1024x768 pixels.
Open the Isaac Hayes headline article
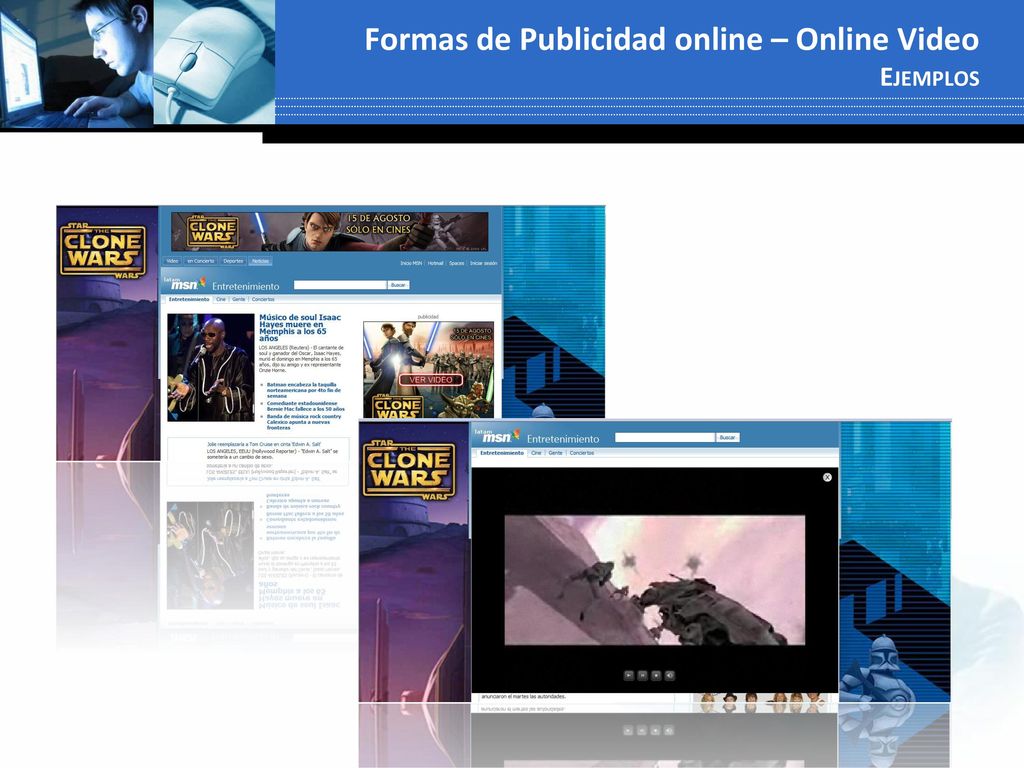point(300,327)
